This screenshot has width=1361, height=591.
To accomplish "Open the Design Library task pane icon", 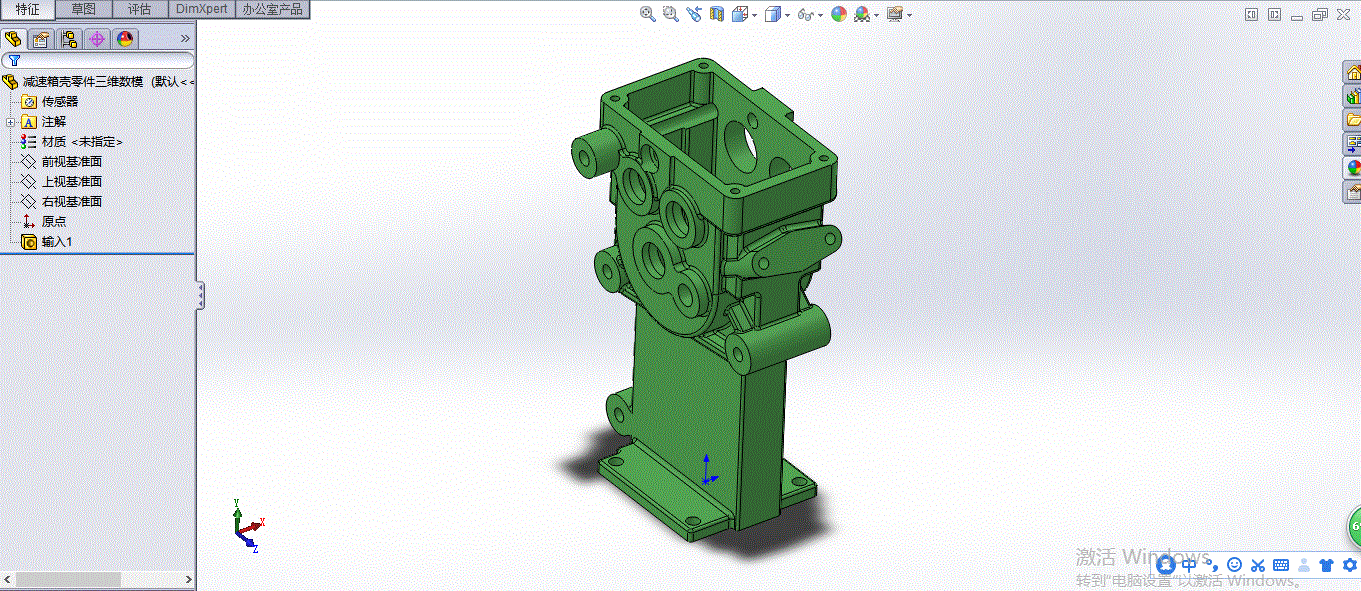I will (x=1353, y=96).
